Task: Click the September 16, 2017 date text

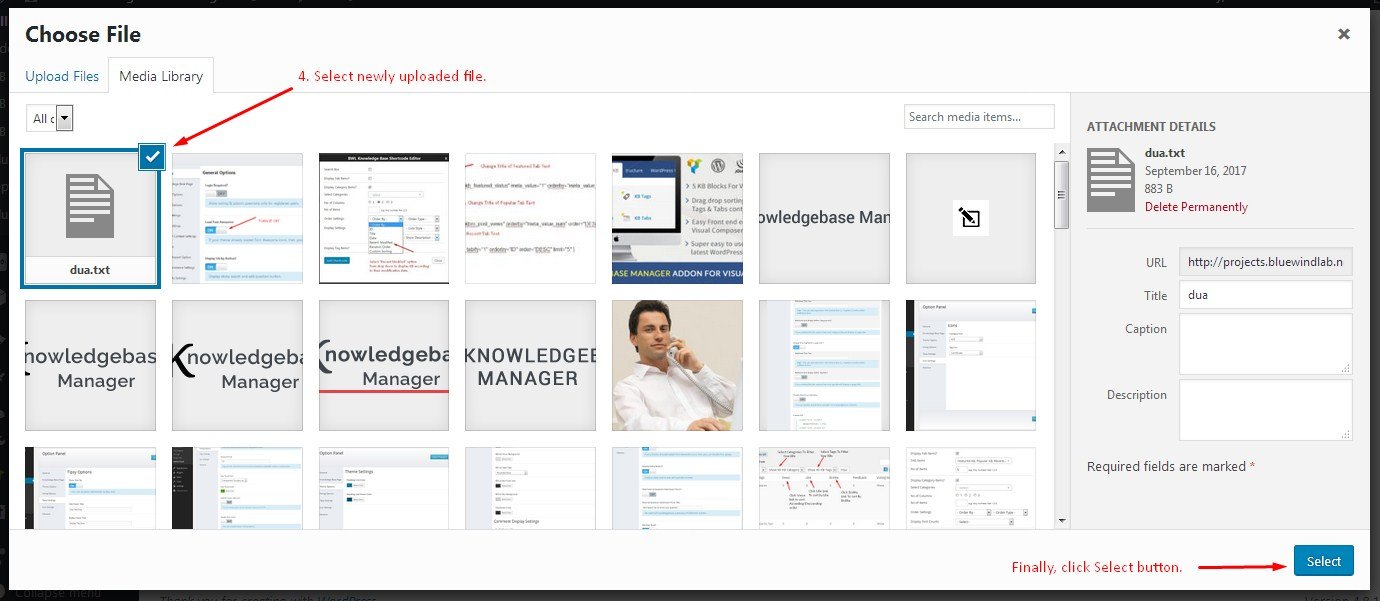Action: click(1196, 171)
